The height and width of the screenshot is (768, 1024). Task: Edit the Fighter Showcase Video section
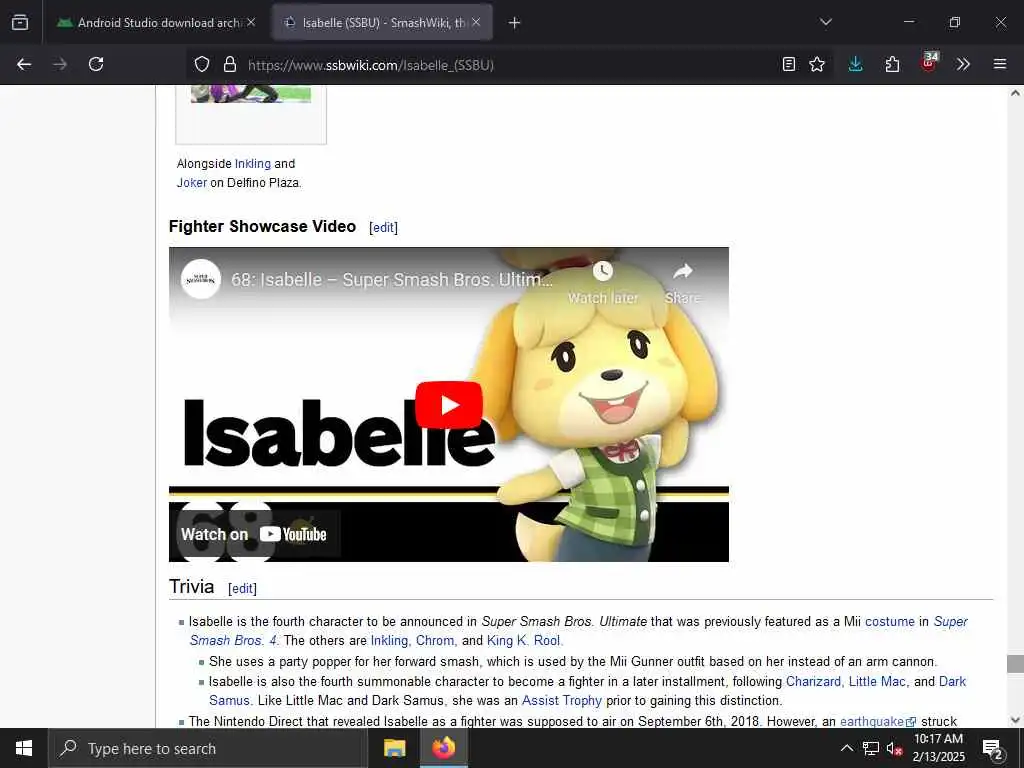[383, 227]
